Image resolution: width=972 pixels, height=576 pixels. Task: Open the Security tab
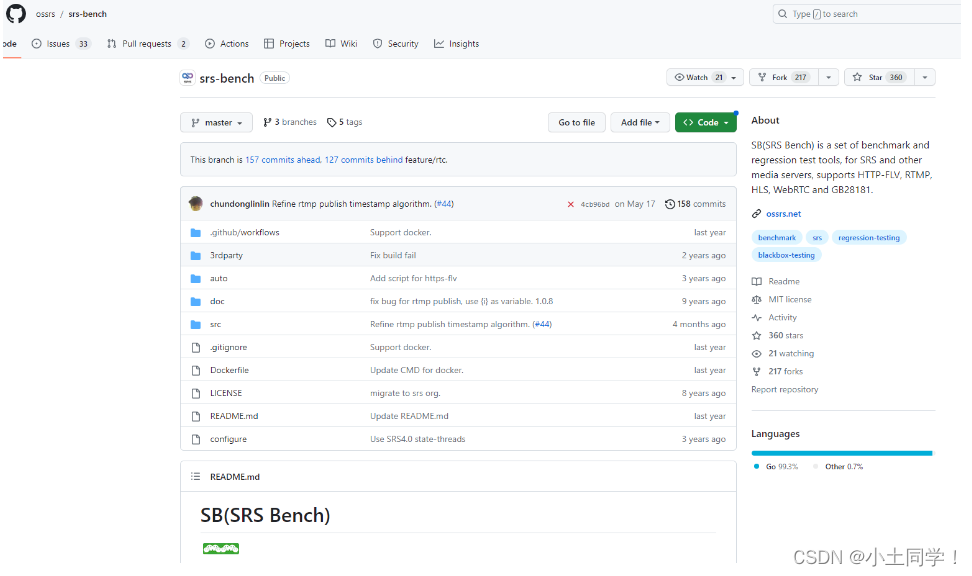pos(395,43)
